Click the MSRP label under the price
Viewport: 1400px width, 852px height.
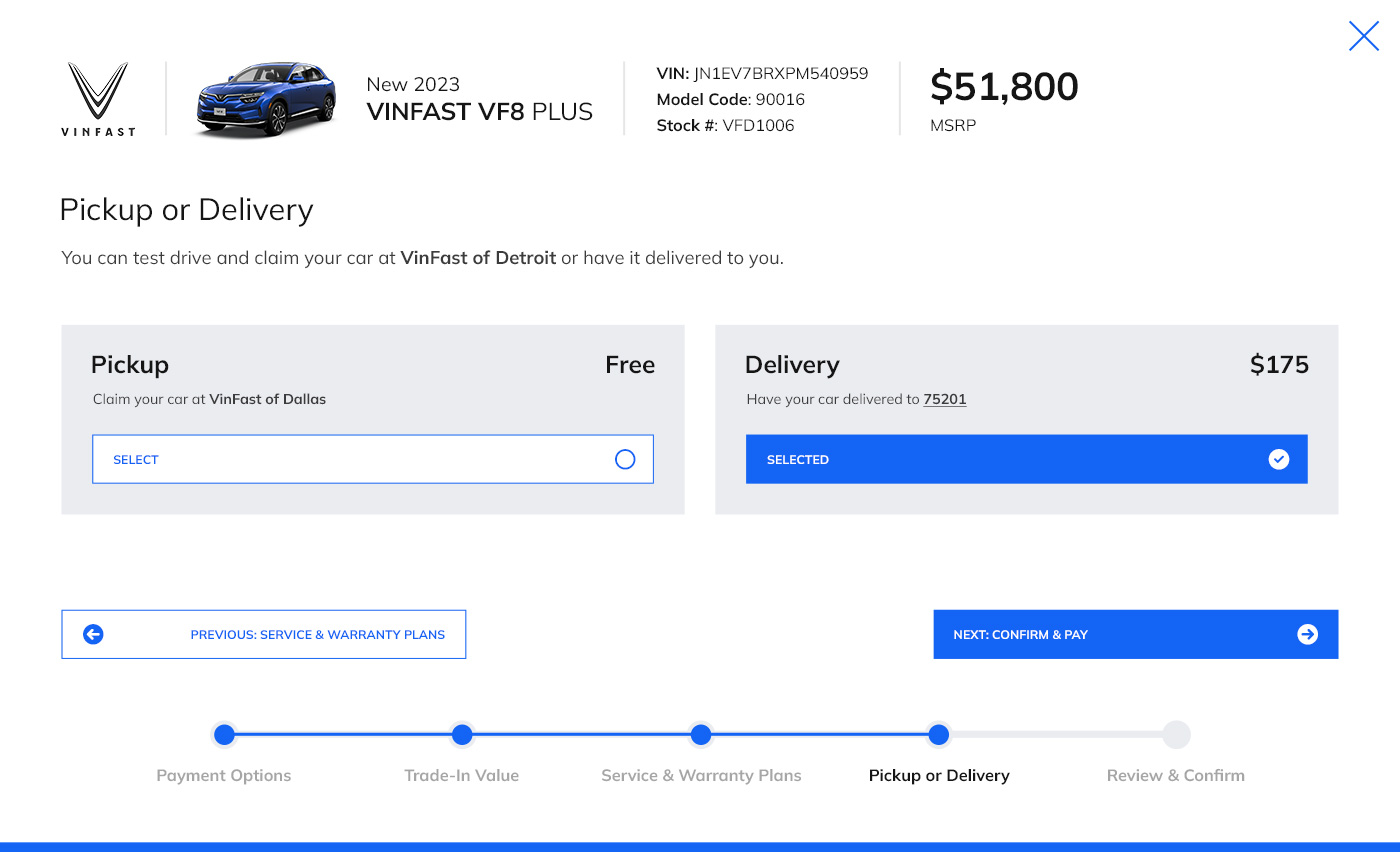click(x=953, y=126)
